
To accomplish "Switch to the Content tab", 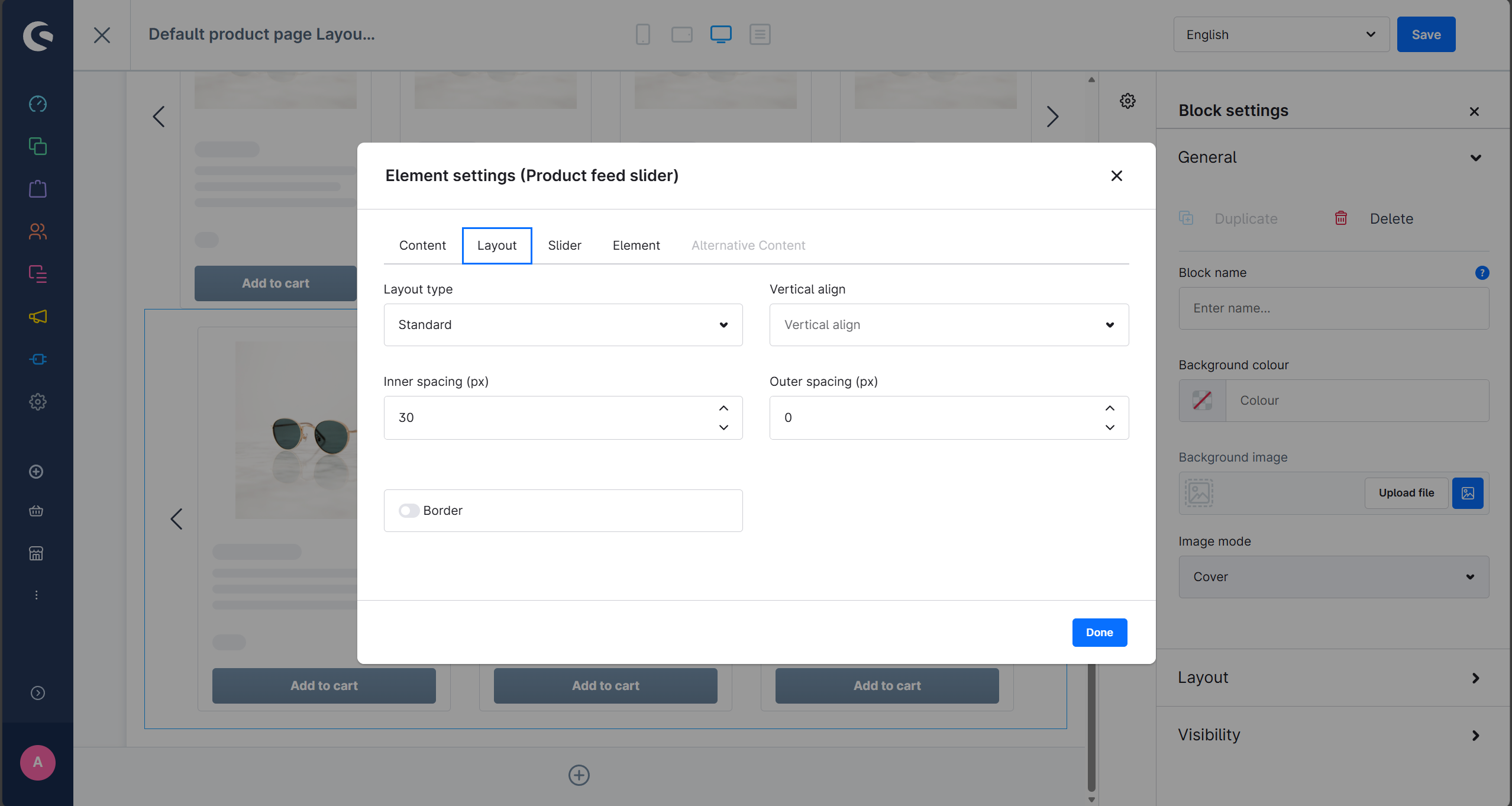I will [422, 246].
